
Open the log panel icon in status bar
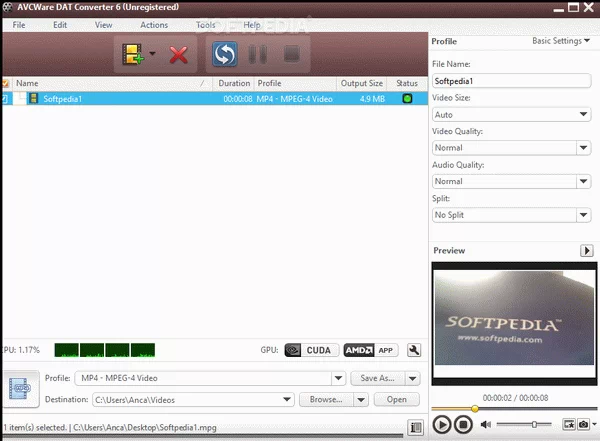click(x=416, y=427)
